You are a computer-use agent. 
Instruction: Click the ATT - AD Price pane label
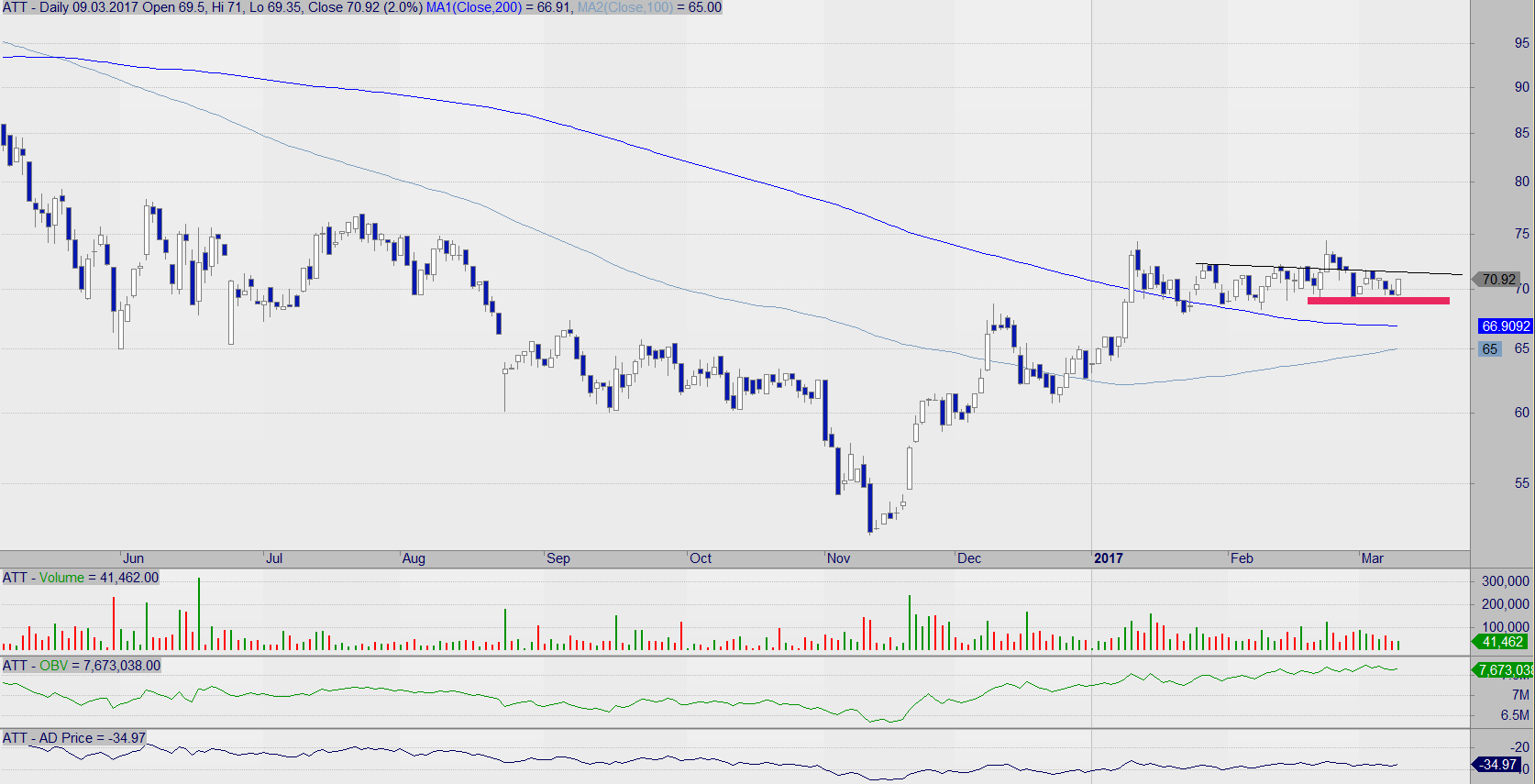(x=73, y=738)
